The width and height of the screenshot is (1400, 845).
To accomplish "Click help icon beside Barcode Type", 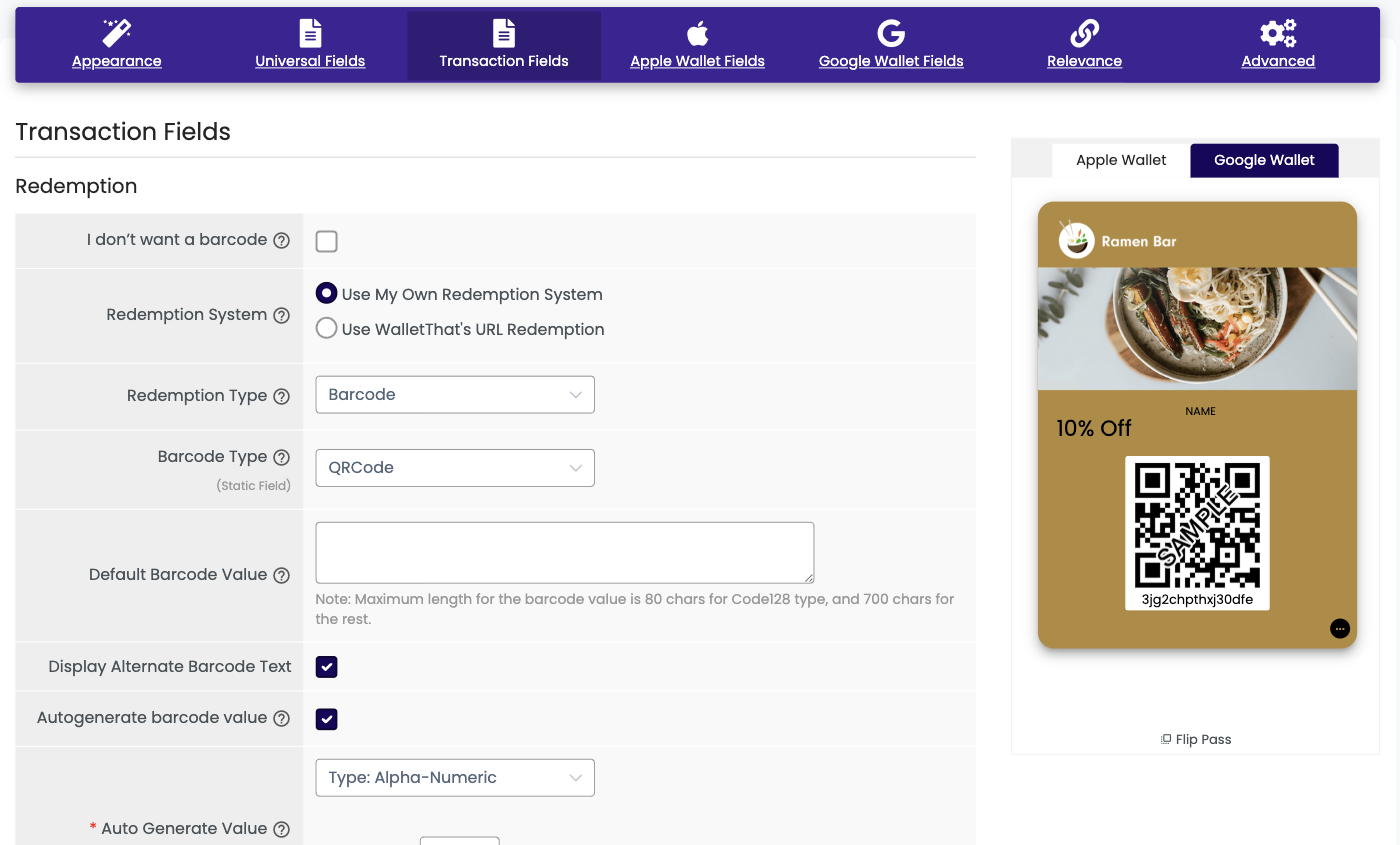I will coord(282,457).
